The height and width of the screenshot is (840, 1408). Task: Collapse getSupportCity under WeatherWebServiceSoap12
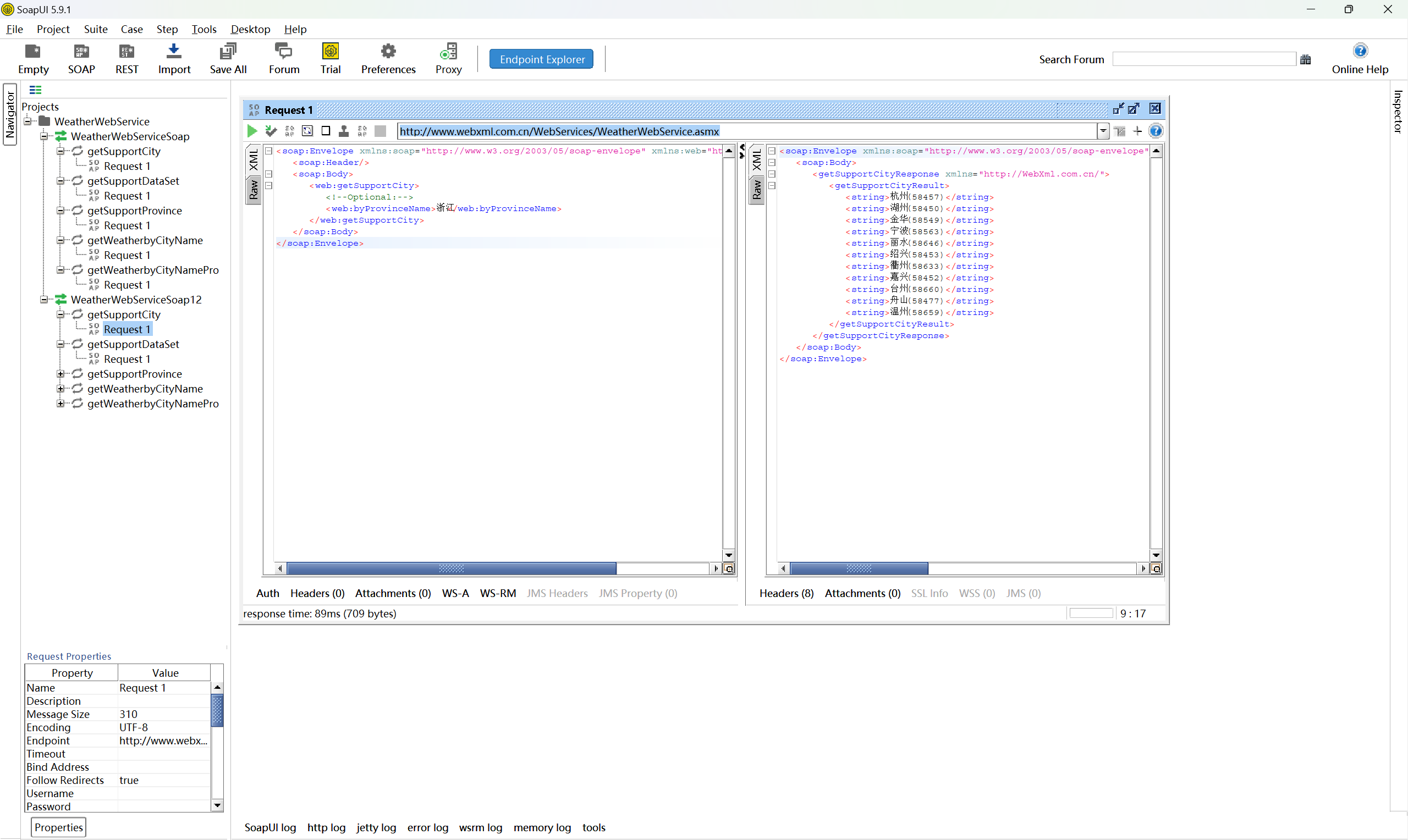click(60, 314)
